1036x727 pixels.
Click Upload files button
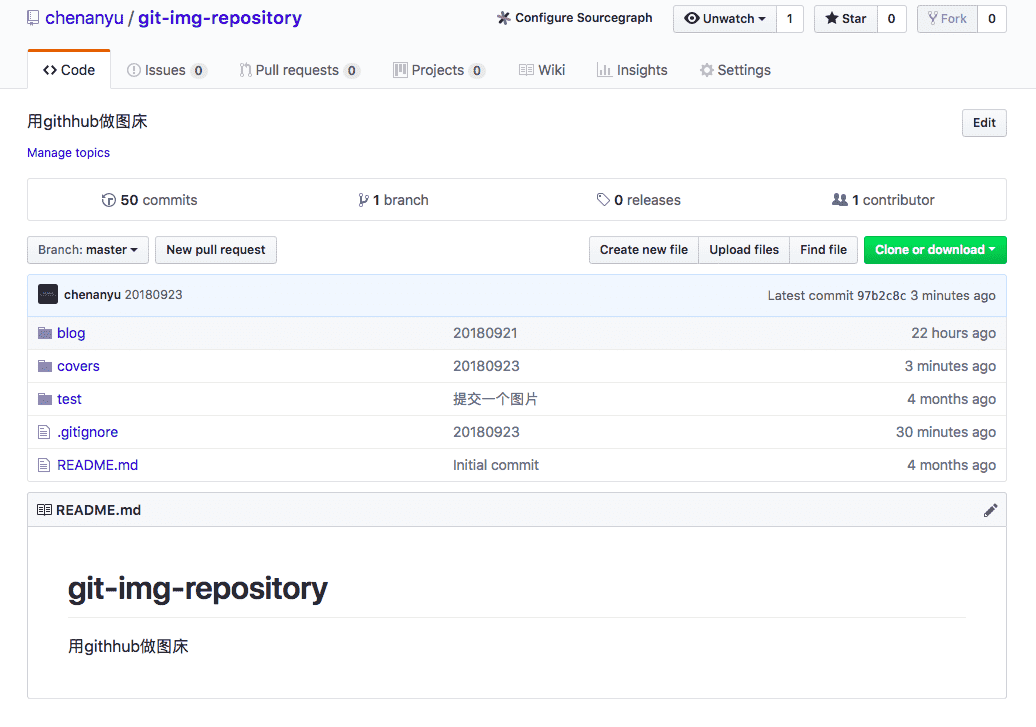click(x=744, y=250)
